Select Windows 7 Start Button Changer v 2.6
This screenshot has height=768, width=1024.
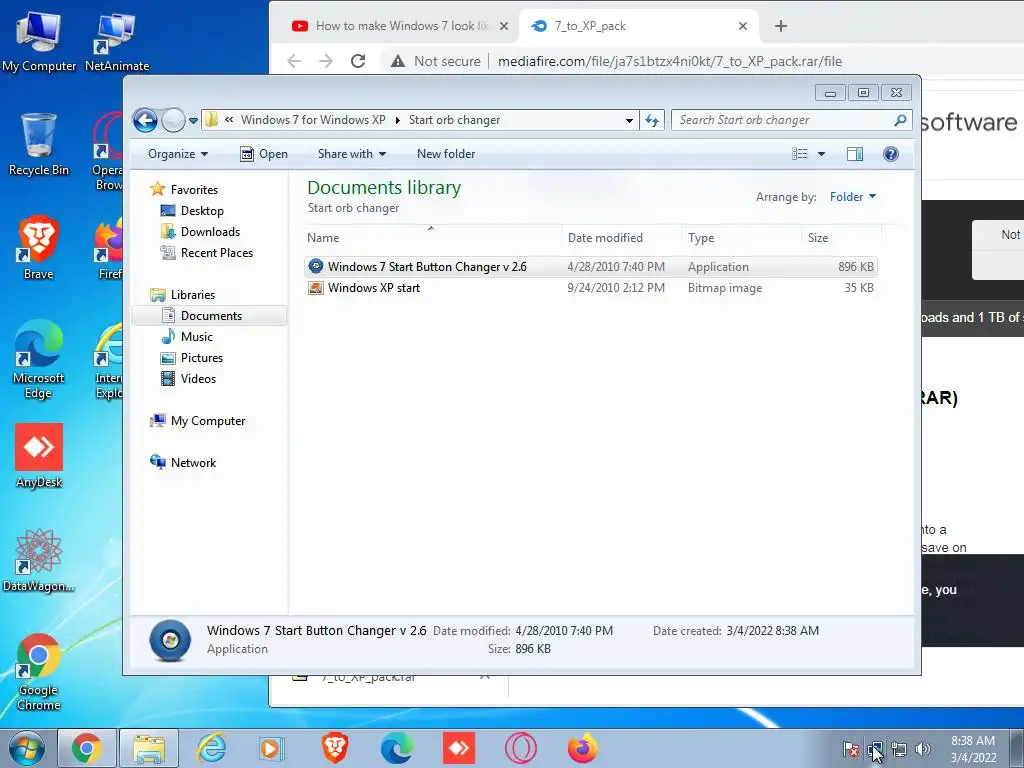point(591,266)
